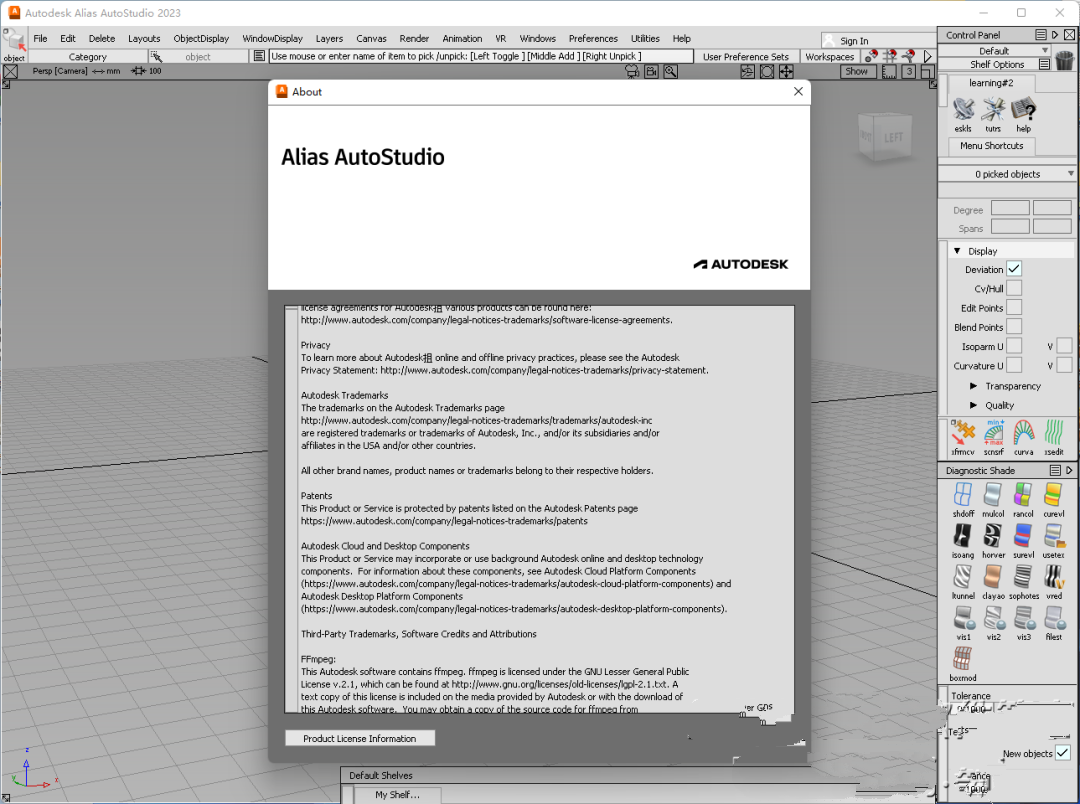The image size is (1080, 804).
Task: Open the Canvas menu
Action: 371,39
